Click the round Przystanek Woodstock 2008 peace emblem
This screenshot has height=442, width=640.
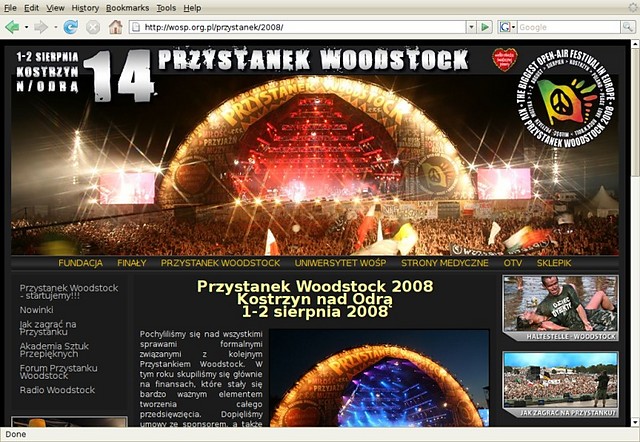[x=566, y=98]
